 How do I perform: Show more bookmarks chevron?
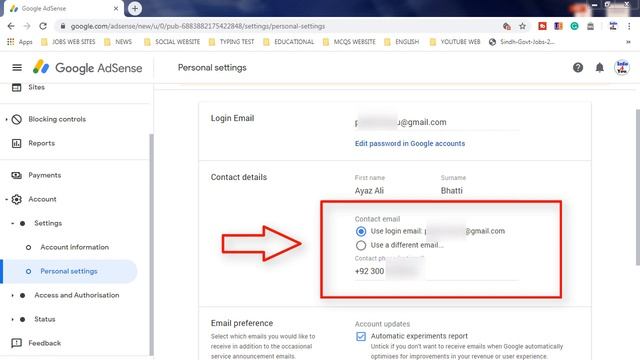pos(628,42)
